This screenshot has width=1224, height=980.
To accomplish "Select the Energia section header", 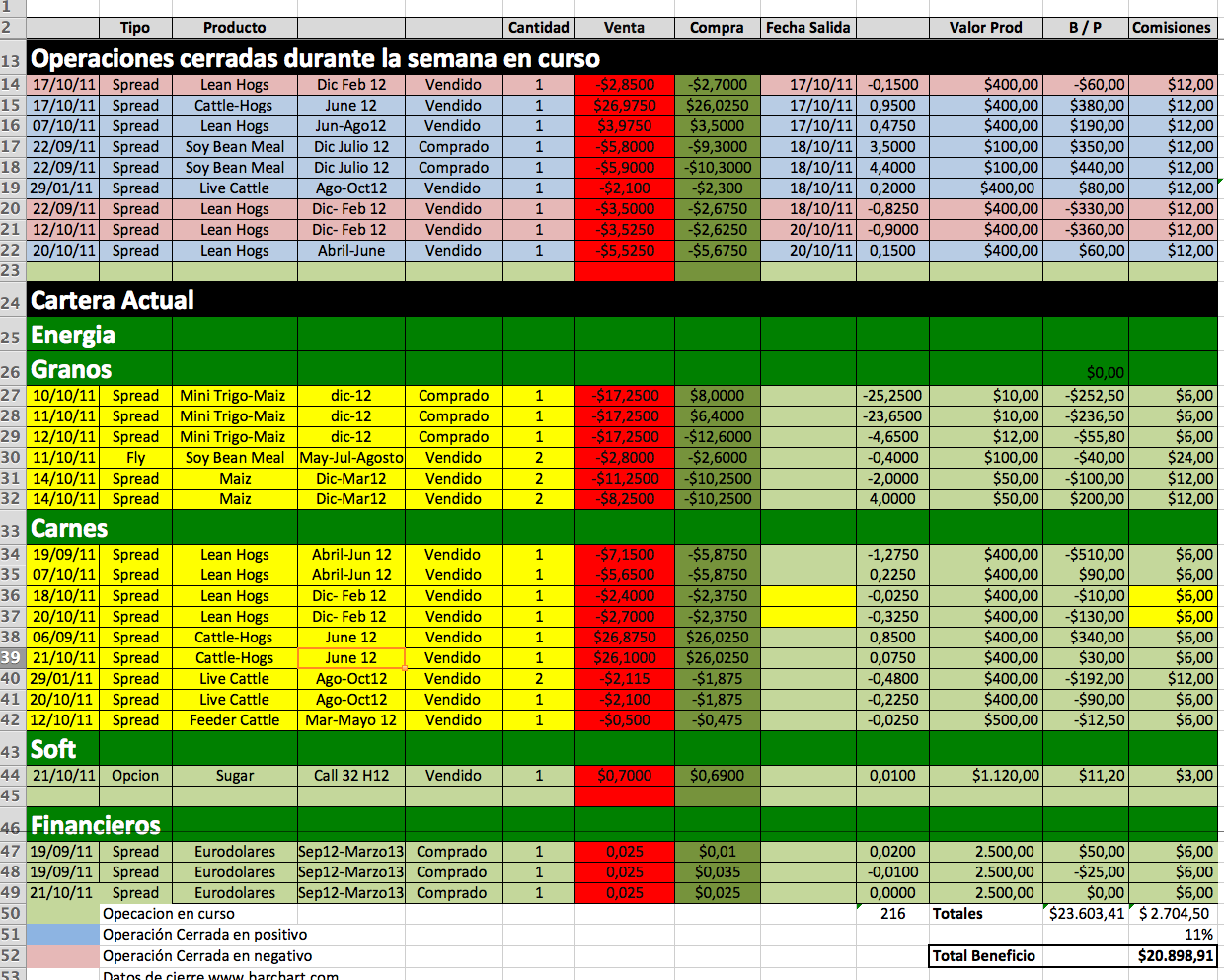I will coord(73,336).
